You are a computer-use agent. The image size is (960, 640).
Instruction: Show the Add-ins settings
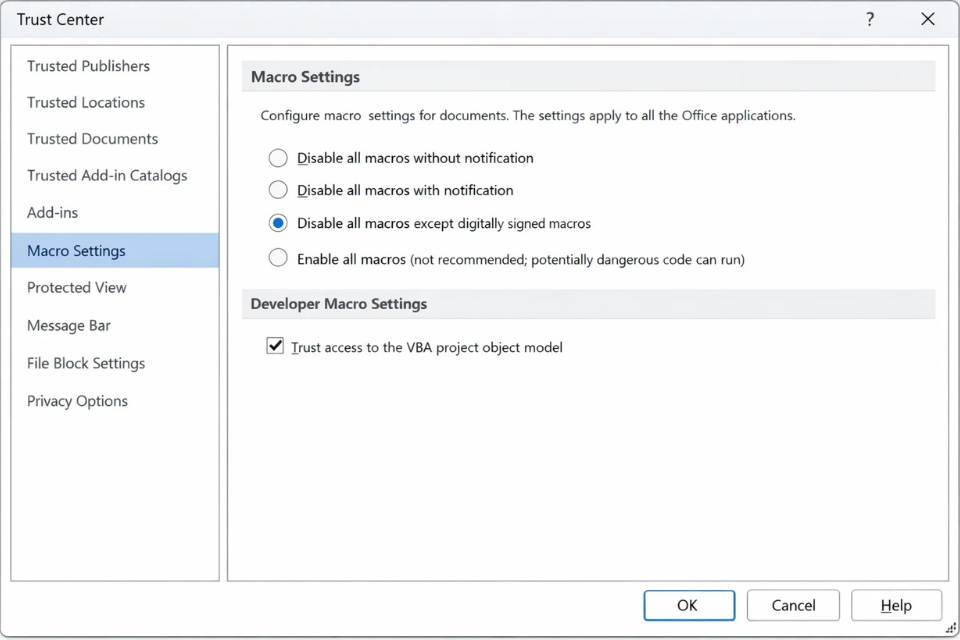[x=52, y=212]
